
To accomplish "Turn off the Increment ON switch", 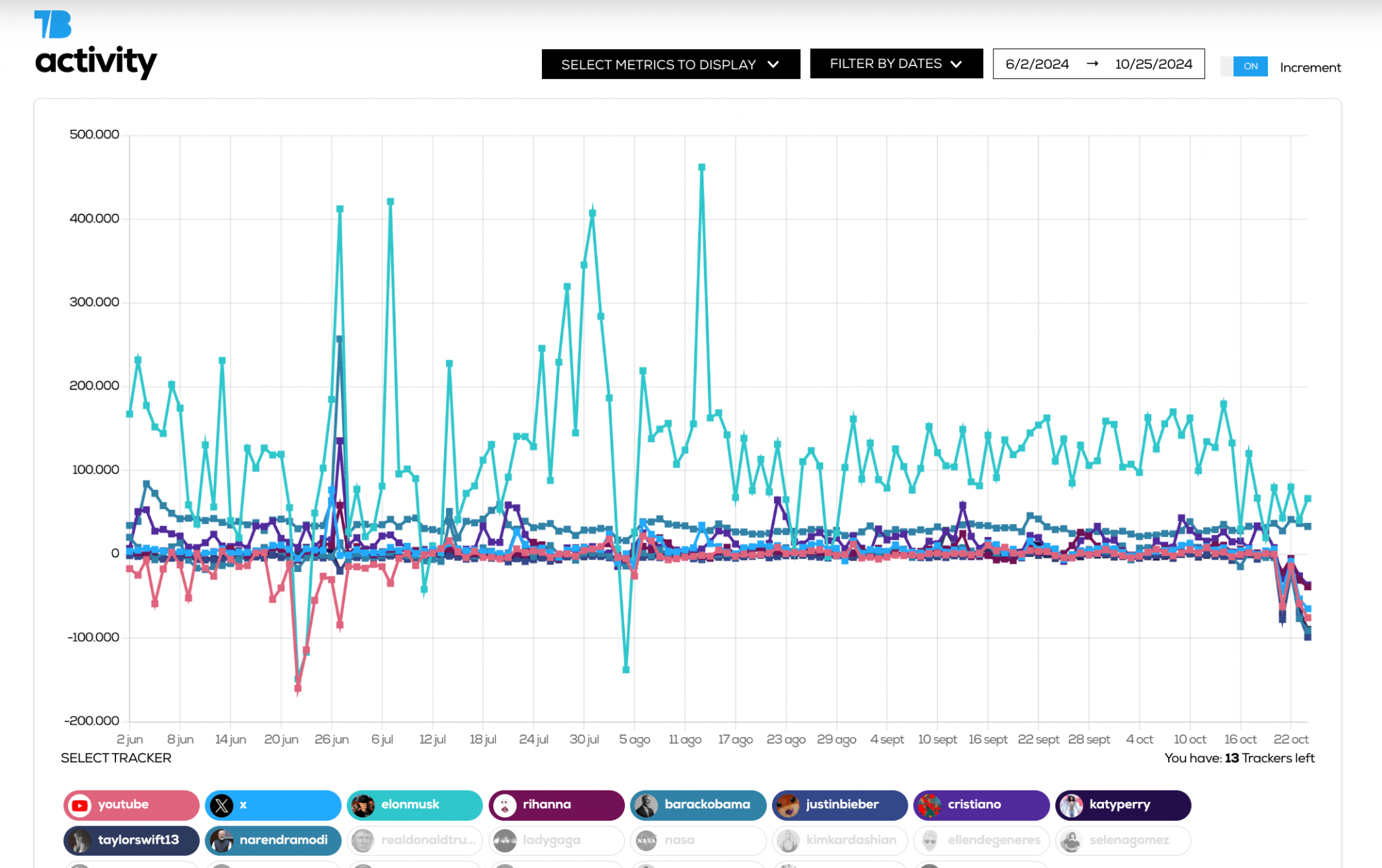I will point(1244,66).
